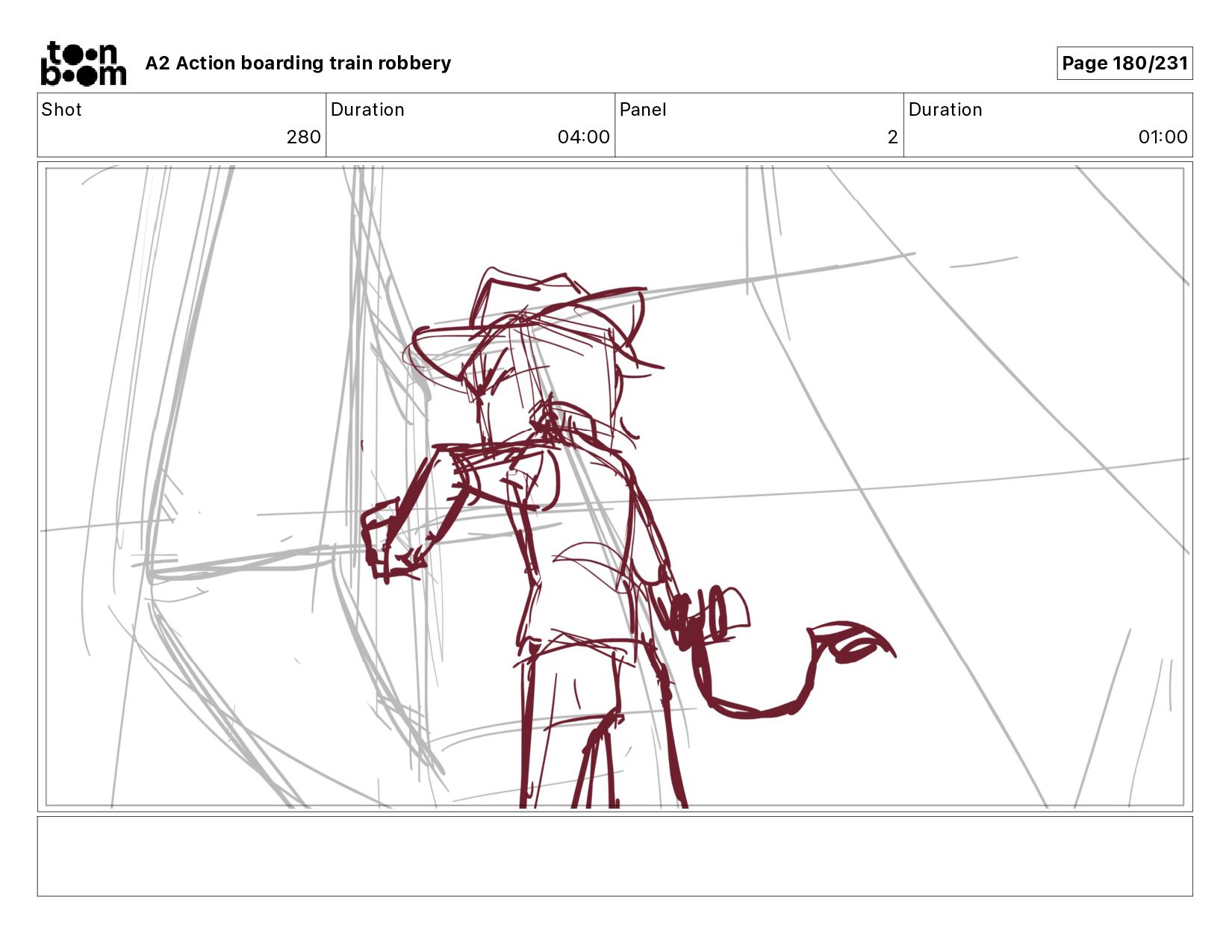Select the shot duration value '04:00'

(583, 137)
